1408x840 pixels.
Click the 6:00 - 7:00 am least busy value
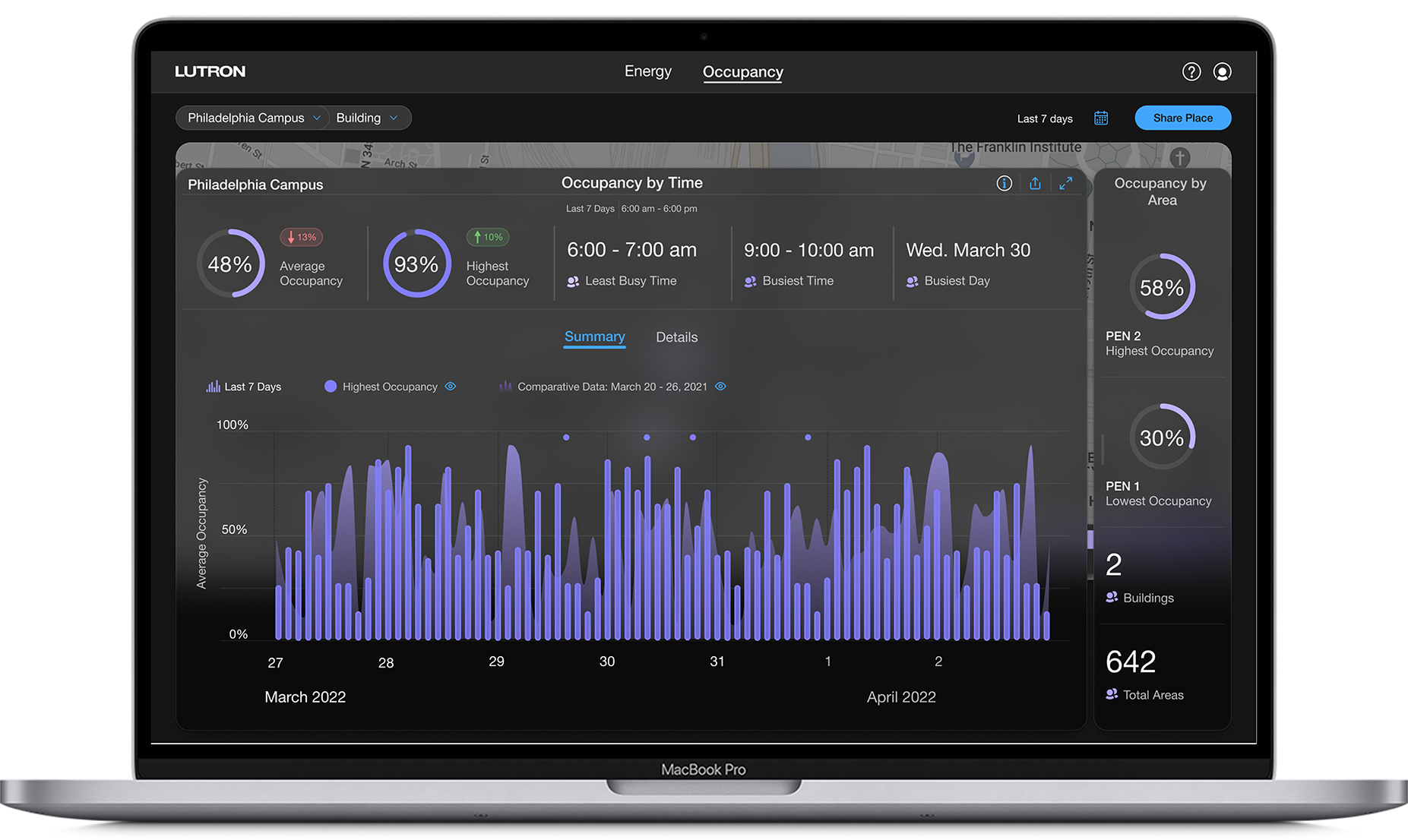point(631,250)
